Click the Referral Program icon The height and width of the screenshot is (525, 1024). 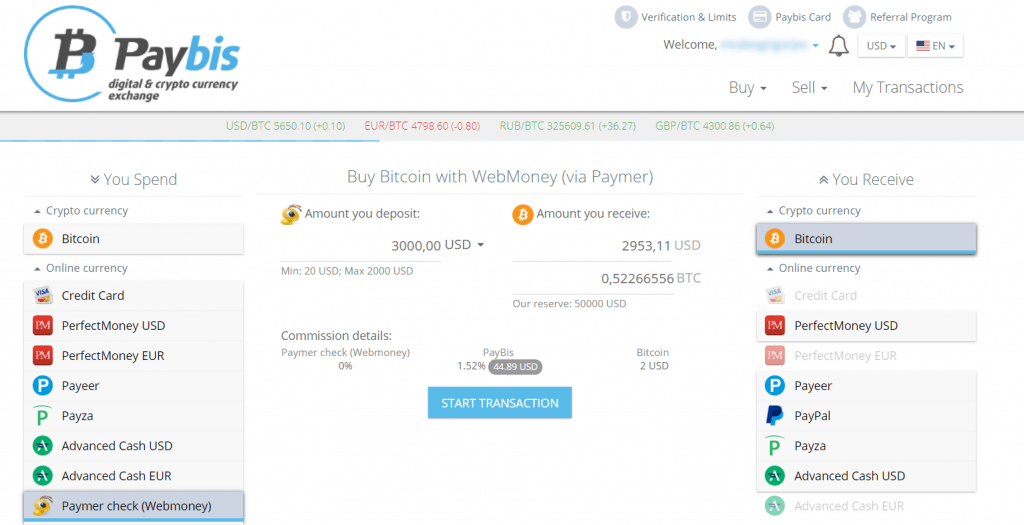coord(854,18)
